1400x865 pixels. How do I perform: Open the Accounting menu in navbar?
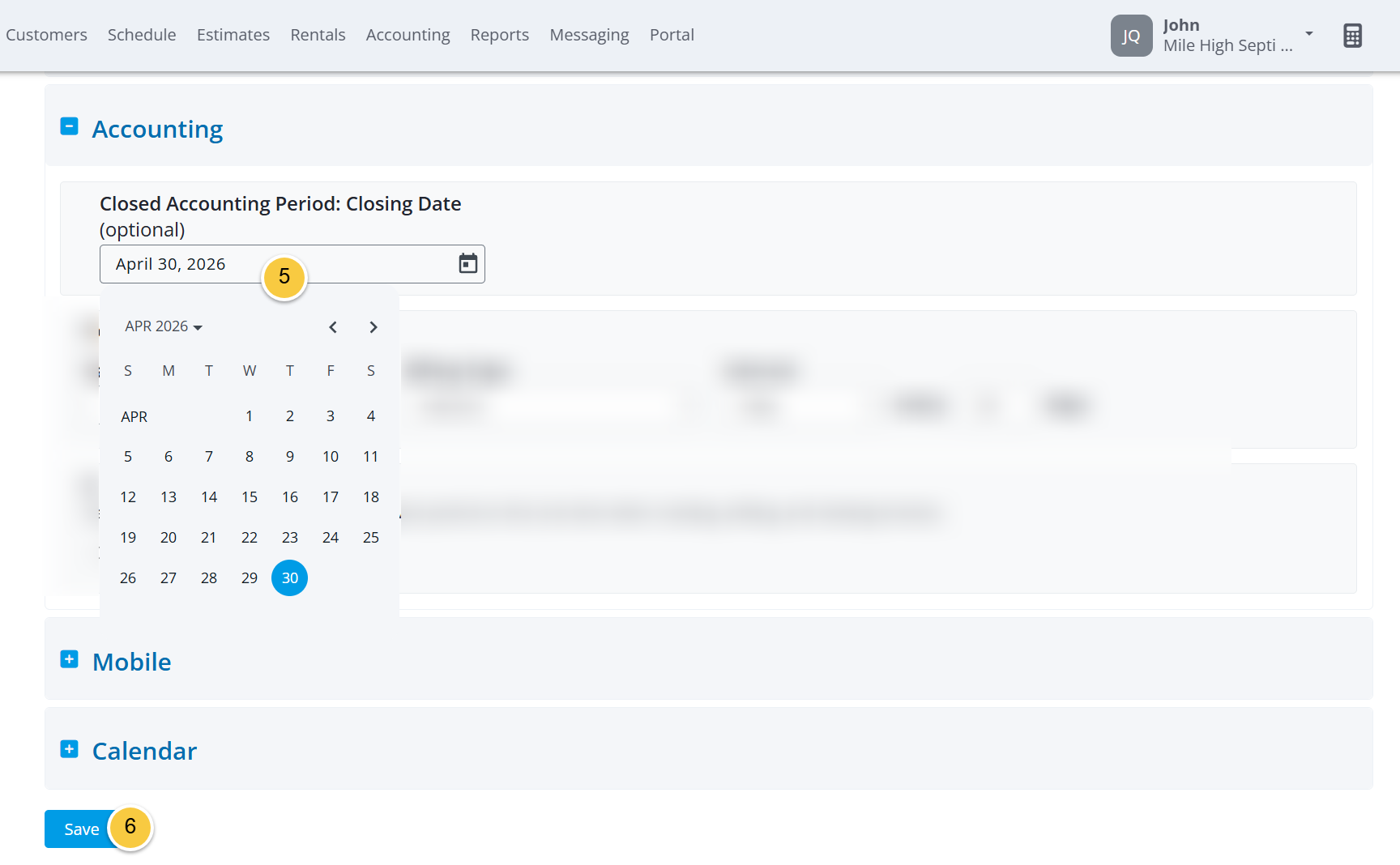pyautogui.click(x=408, y=35)
